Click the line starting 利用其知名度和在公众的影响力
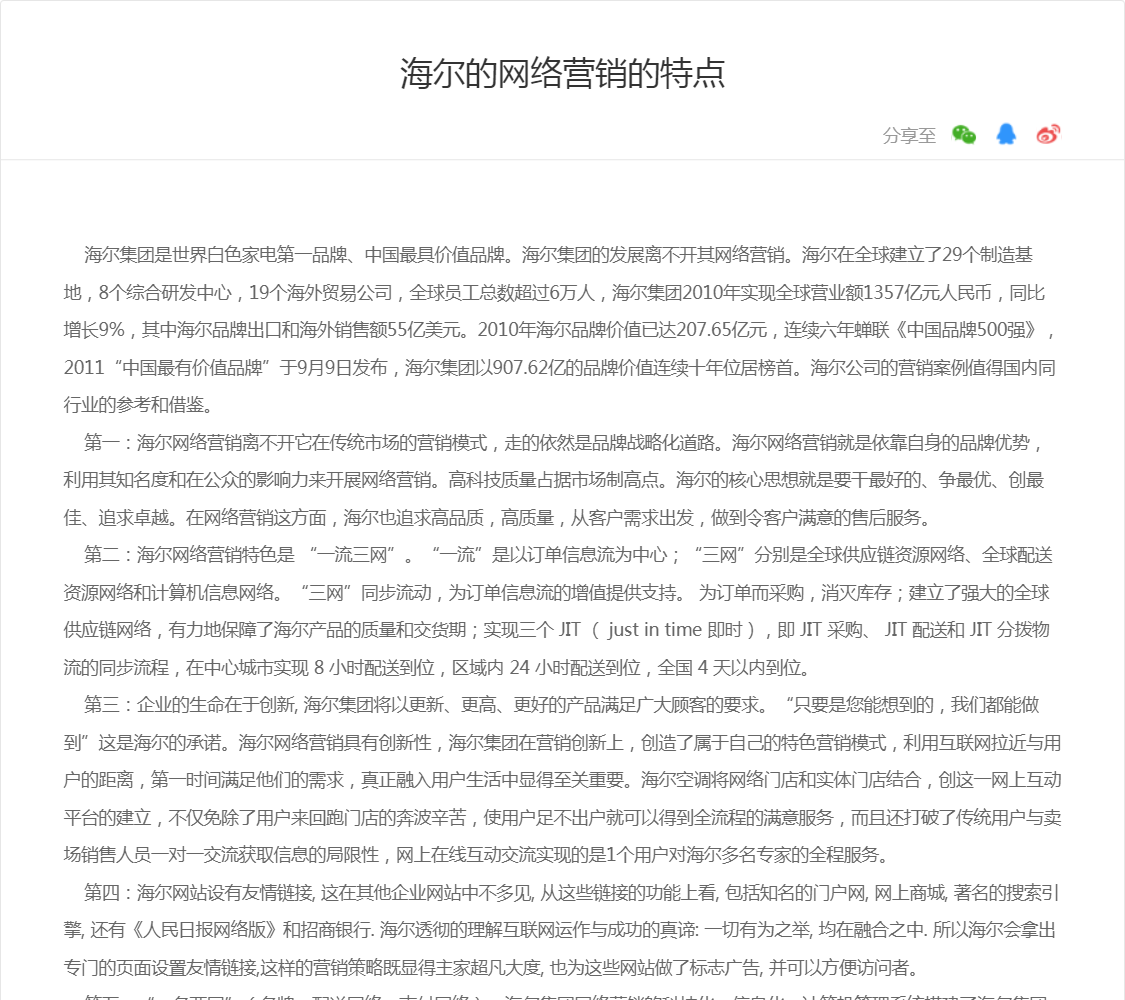Screen dimensions: 1125x1000 (x=554, y=480)
